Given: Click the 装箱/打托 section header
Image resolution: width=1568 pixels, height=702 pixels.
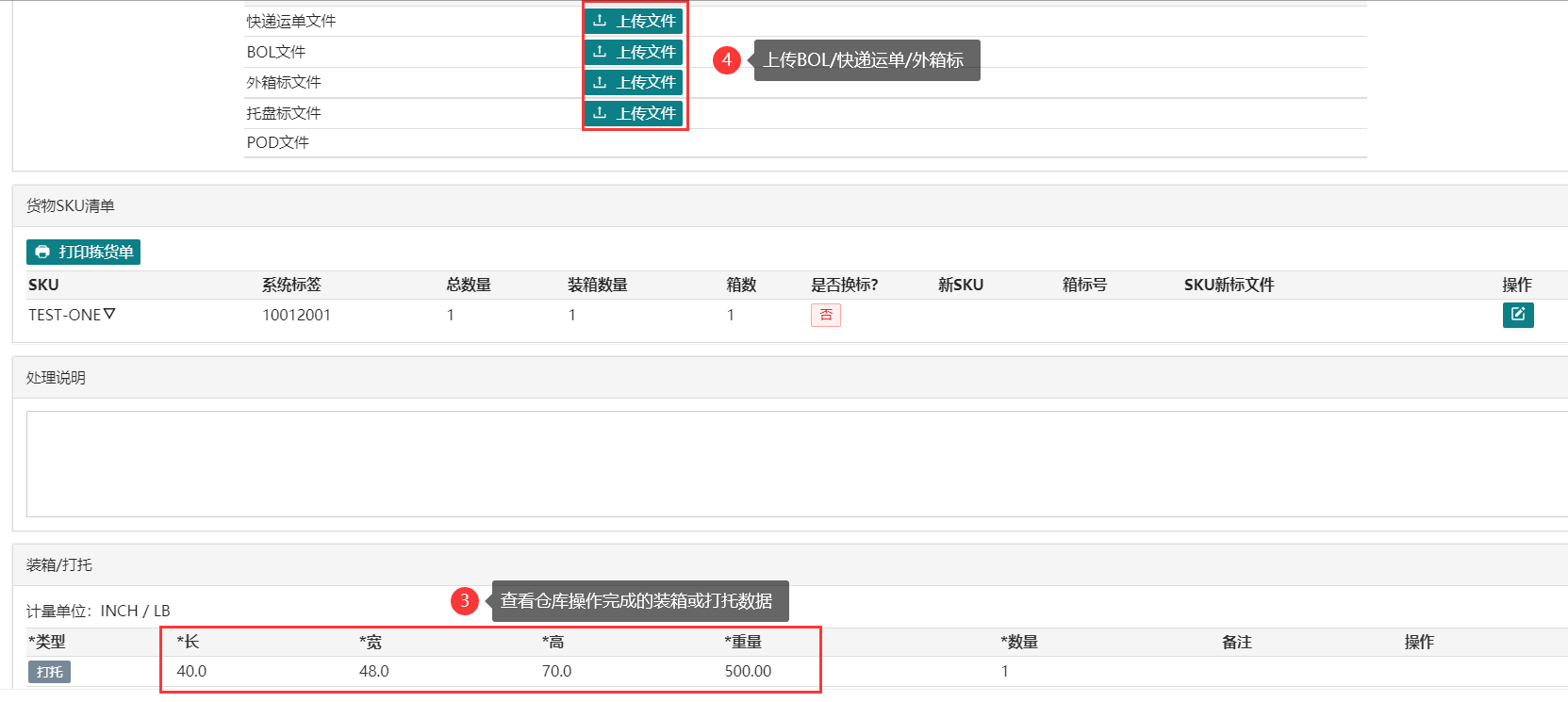Looking at the screenshot, I should point(59,564).
